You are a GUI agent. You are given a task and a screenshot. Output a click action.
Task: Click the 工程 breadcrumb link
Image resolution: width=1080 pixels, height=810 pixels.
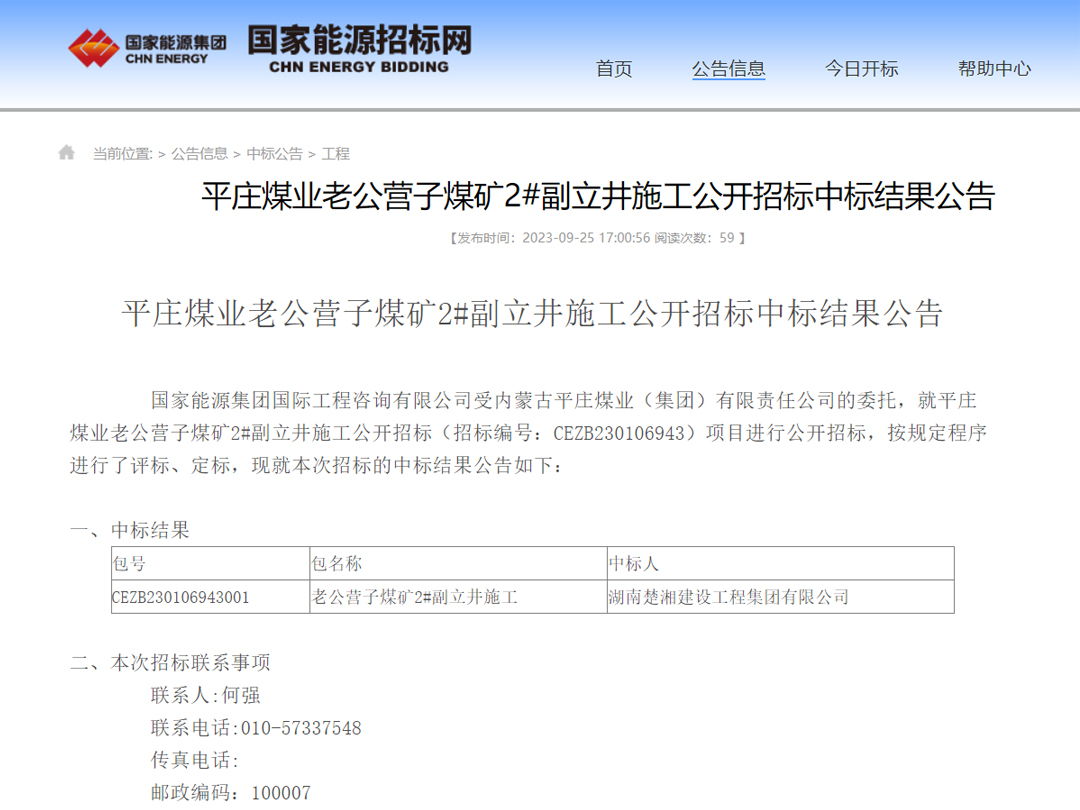pyautogui.click(x=335, y=154)
